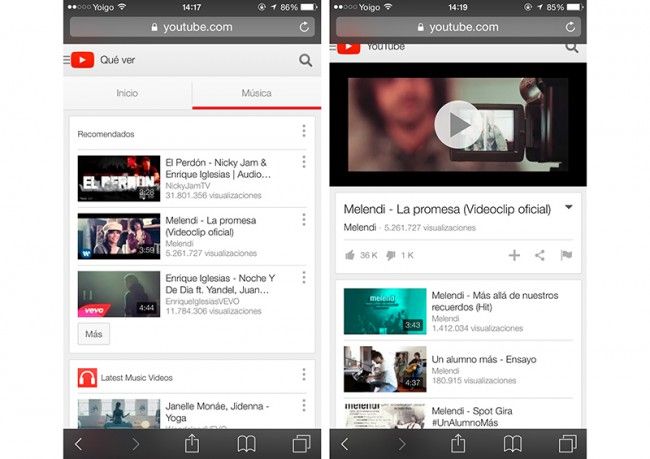Tap left phone youtube.com address field
This screenshot has width=650, height=459.
pos(192,27)
